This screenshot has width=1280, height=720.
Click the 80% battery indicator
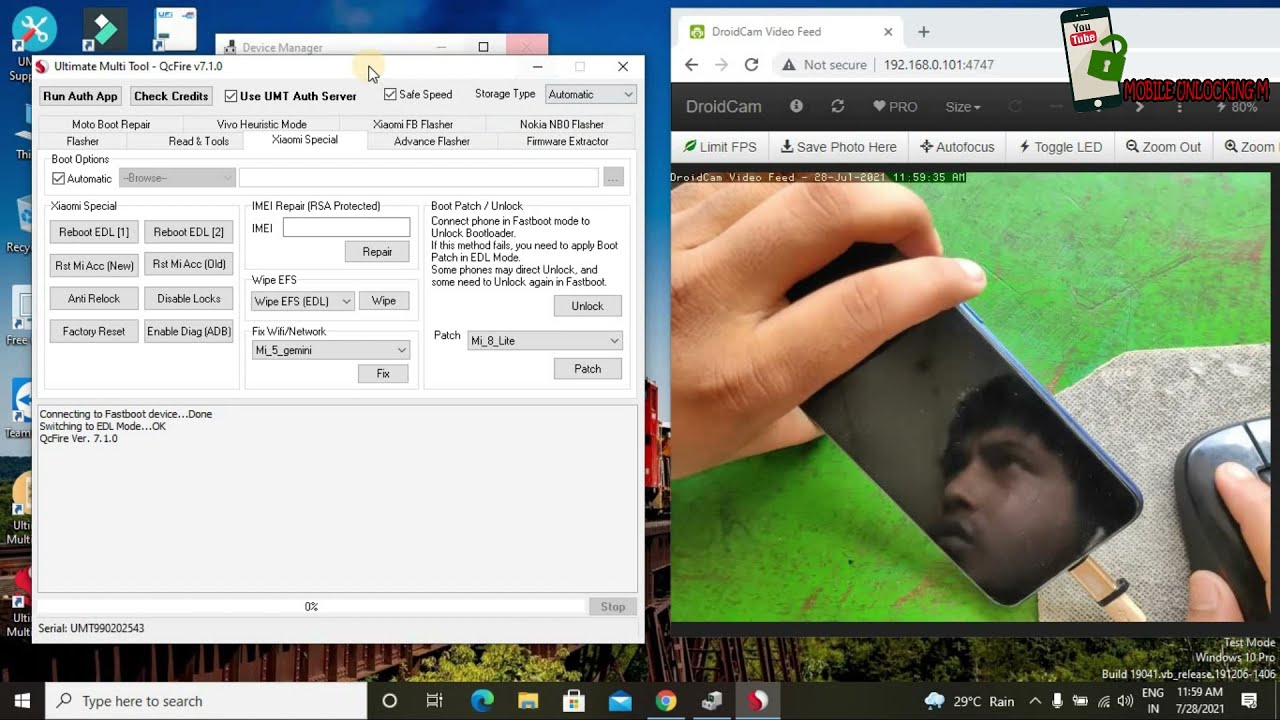[x=1237, y=106]
